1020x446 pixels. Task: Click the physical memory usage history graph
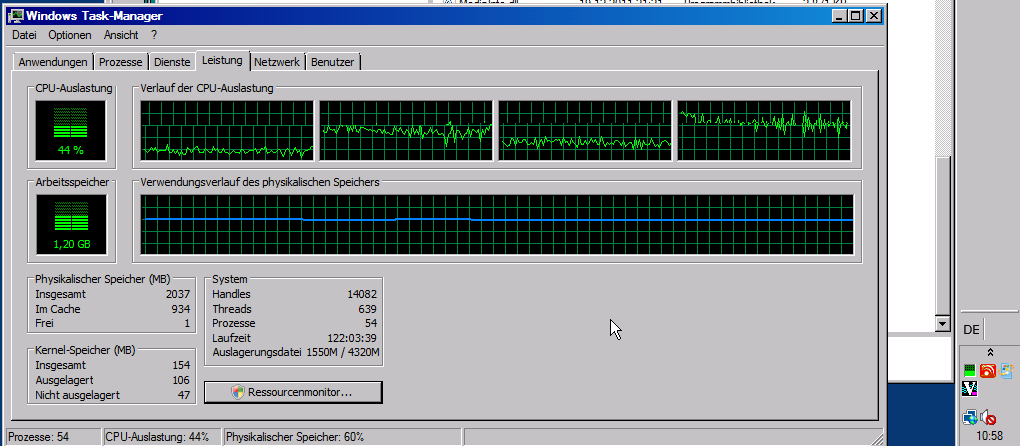click(497, 224)
